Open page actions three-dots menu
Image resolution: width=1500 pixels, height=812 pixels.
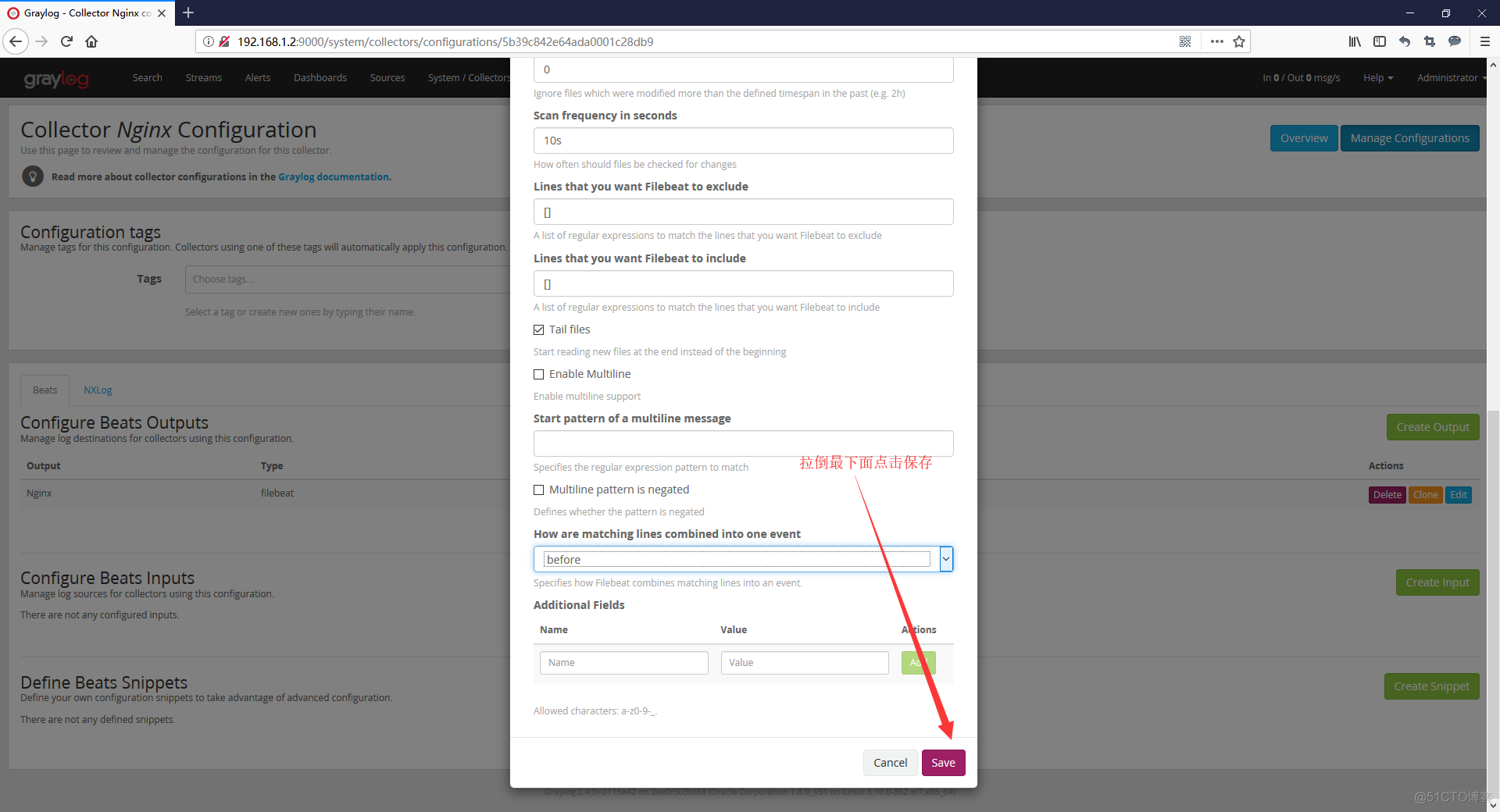click(x=1216, y=41)
